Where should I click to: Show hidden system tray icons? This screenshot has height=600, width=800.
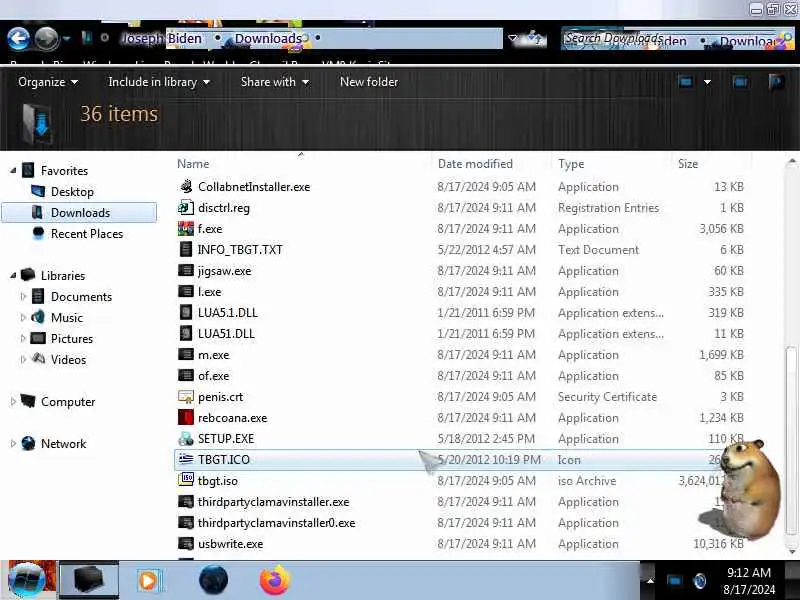point(650,581)
